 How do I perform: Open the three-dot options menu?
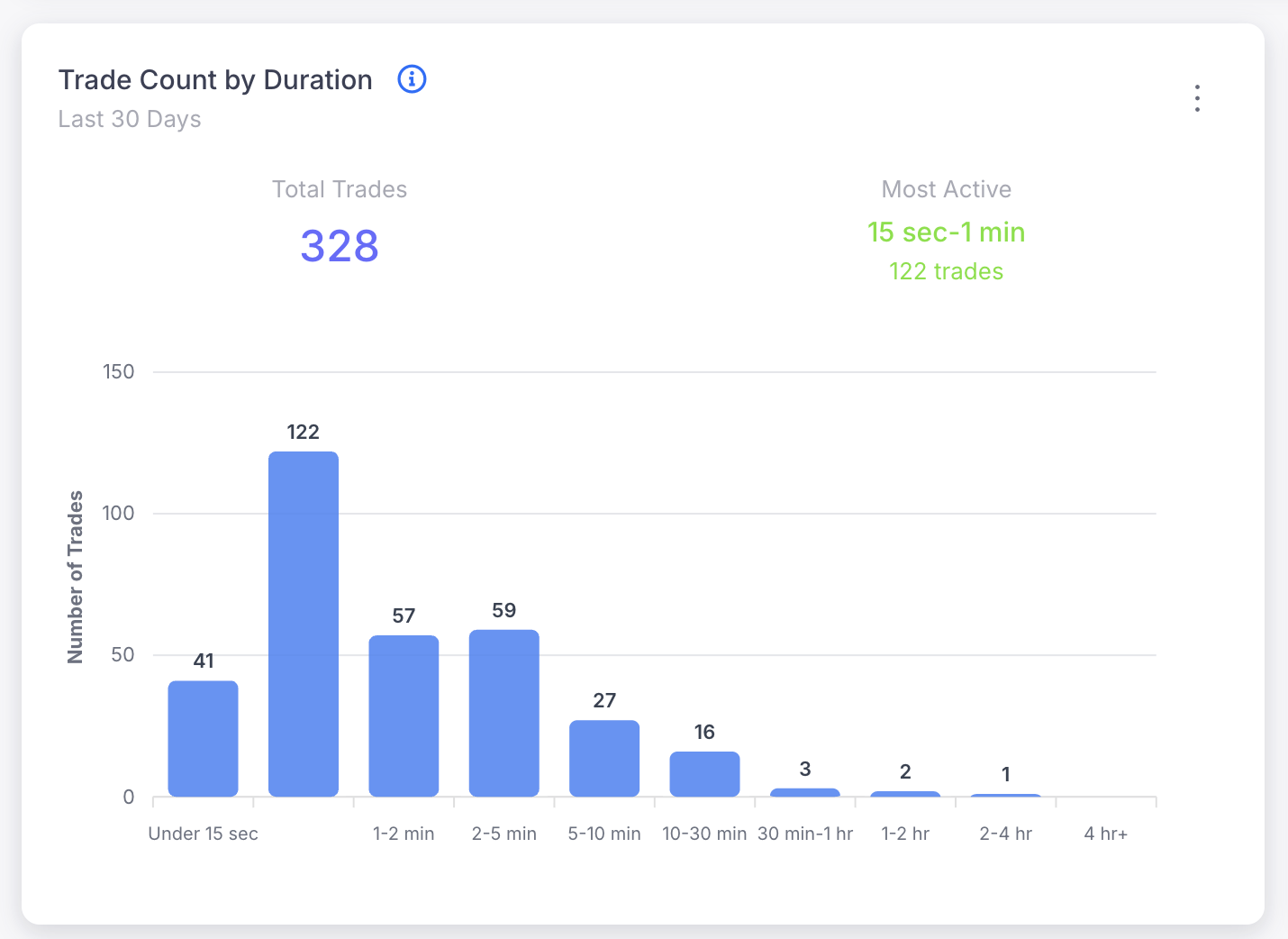[1197, 98]
